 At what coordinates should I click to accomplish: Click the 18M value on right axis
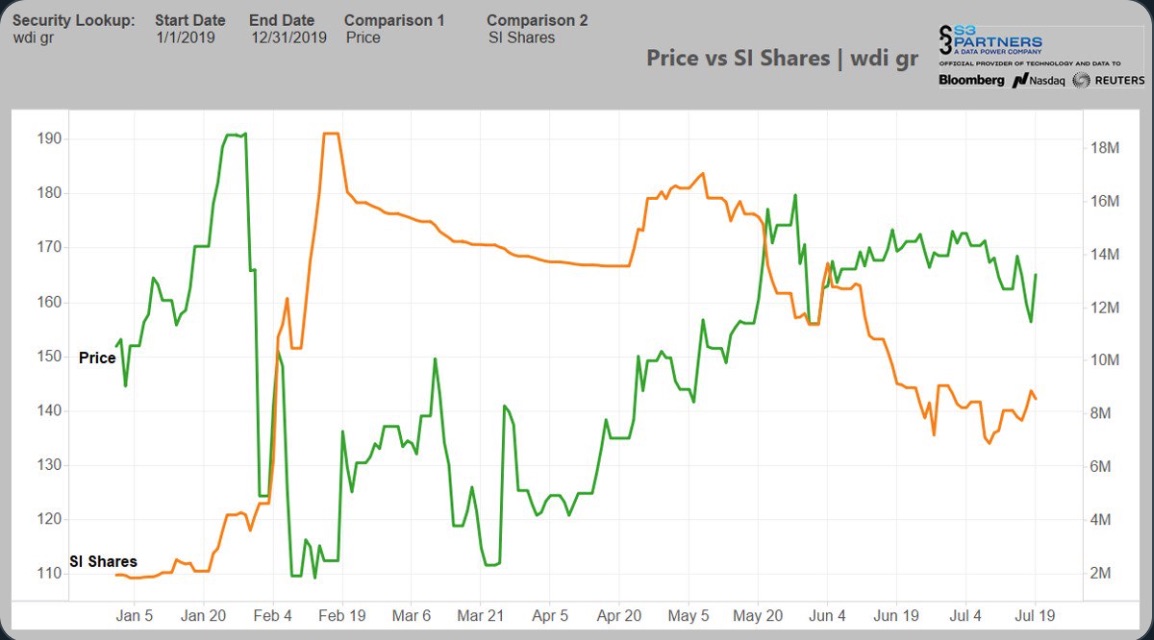(x=1104, y=148)
